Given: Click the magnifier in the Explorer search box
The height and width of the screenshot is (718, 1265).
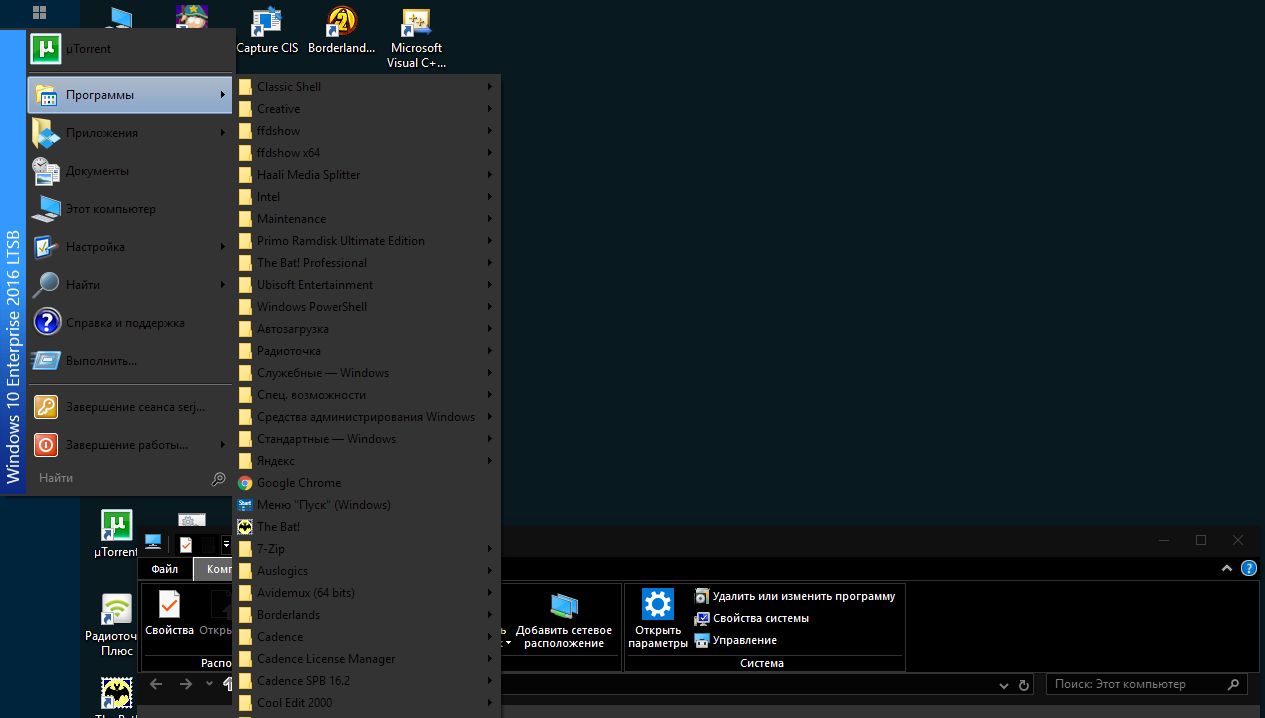Looking at the screenshot, I should coord(1234,685).
